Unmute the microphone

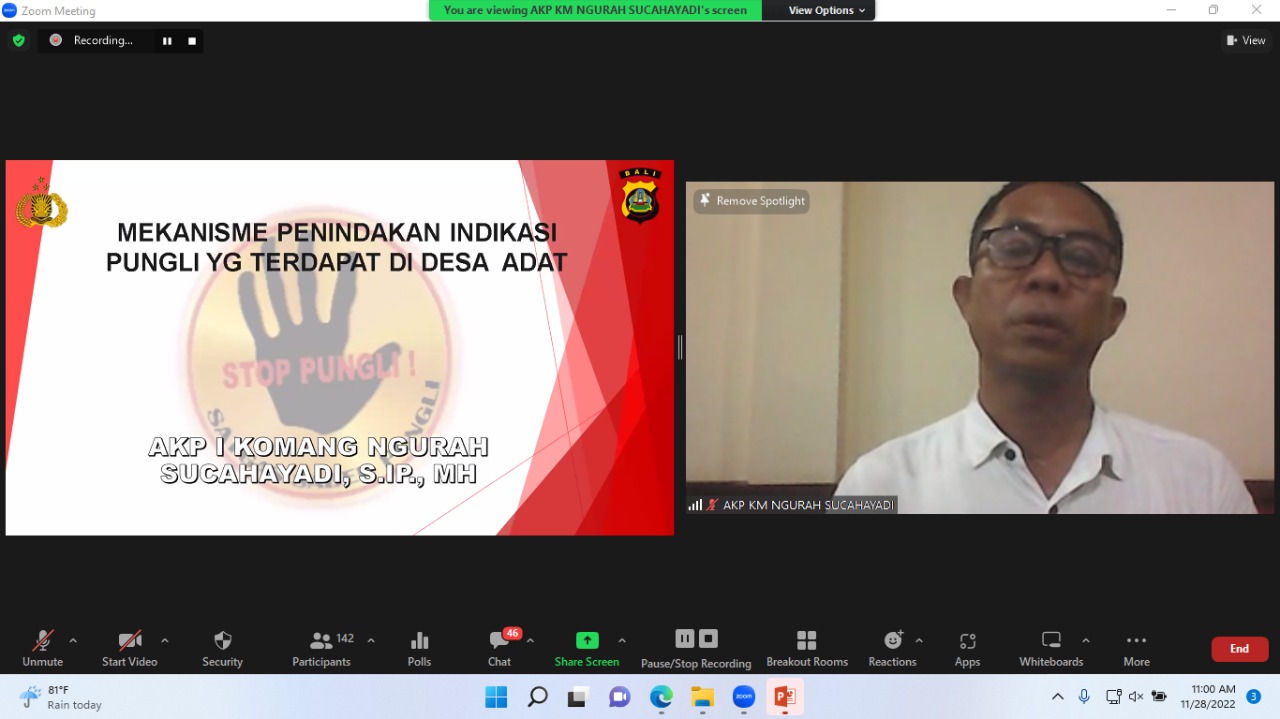43,649
